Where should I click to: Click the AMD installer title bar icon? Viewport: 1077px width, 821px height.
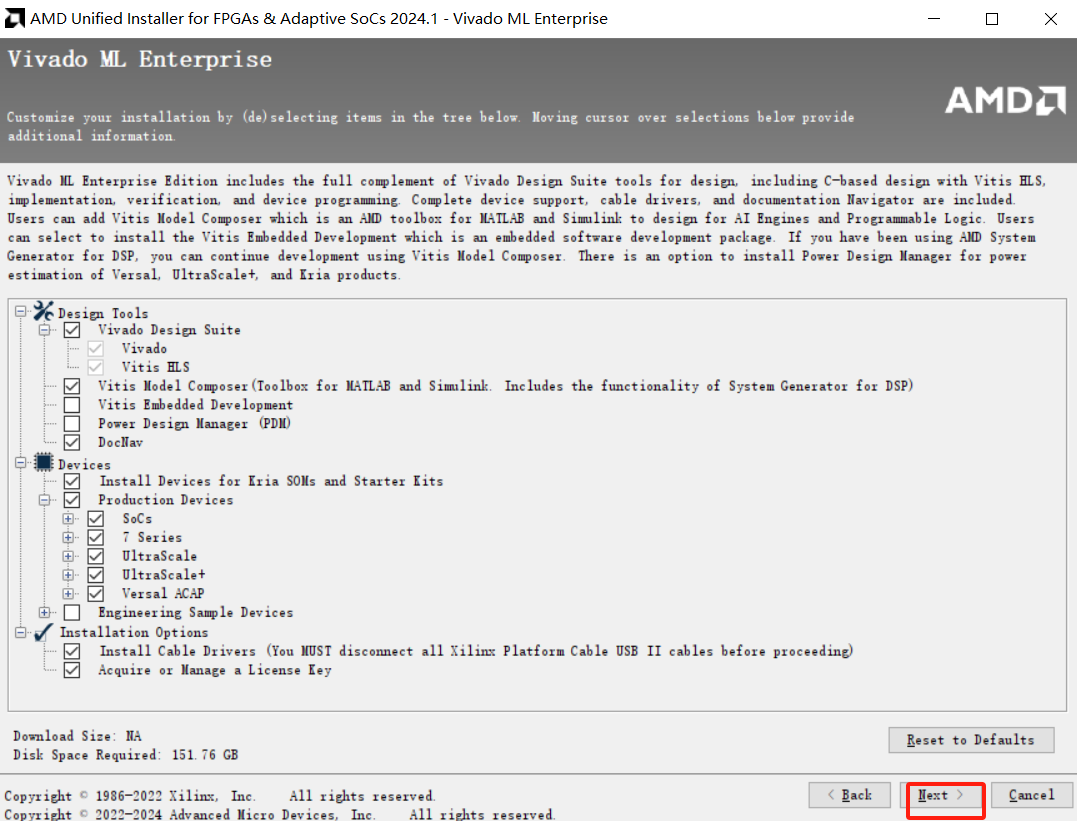[x=16, y=18]
